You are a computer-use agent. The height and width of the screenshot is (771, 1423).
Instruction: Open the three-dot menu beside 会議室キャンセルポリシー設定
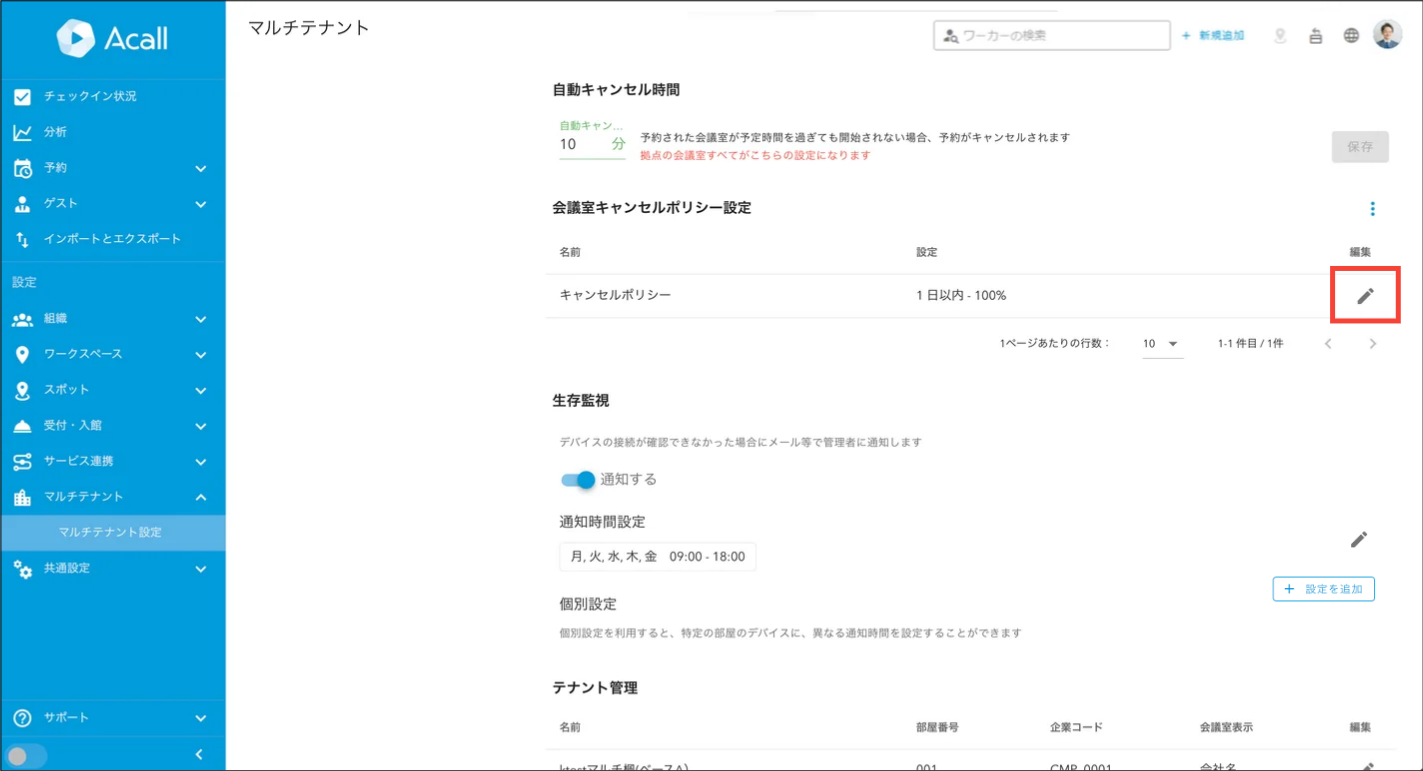pyautogui.click(x=1373, y=209)
